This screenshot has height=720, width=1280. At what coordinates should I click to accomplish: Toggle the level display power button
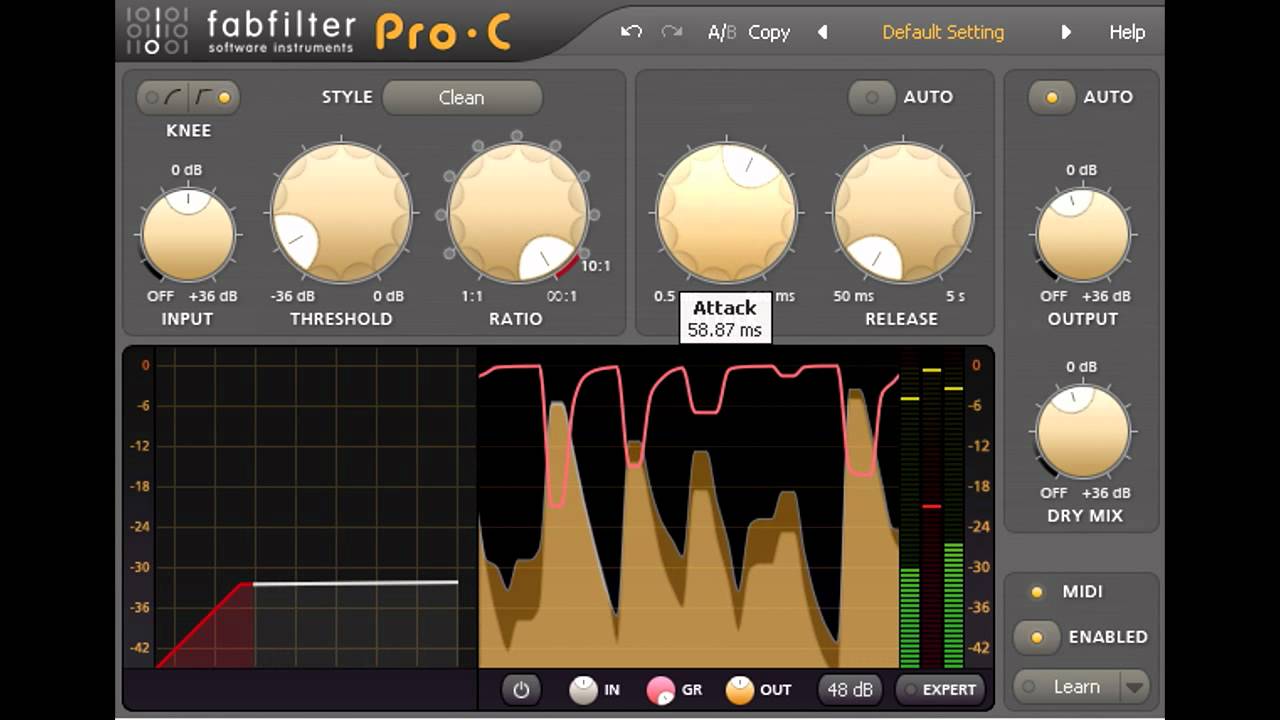(x=521, y=689)
